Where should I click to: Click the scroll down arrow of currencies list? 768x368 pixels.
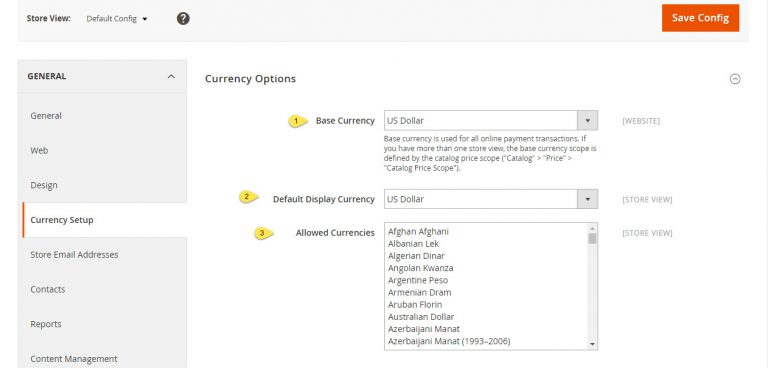tap(592, 344)
